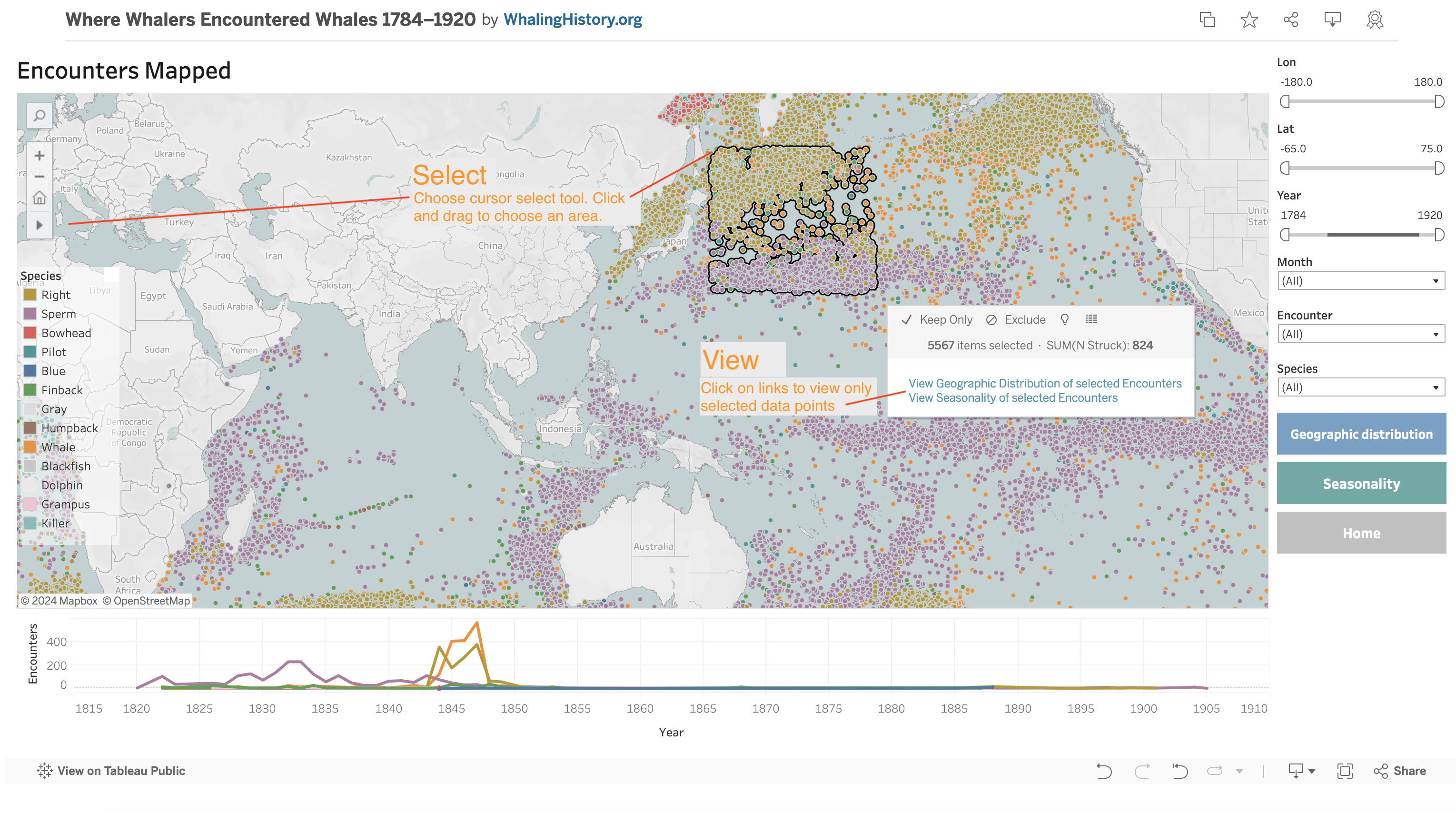The height and width of the screenshot is (813, 1456).
Task: Zoom in with the map plus button
Action: point(39,156)
